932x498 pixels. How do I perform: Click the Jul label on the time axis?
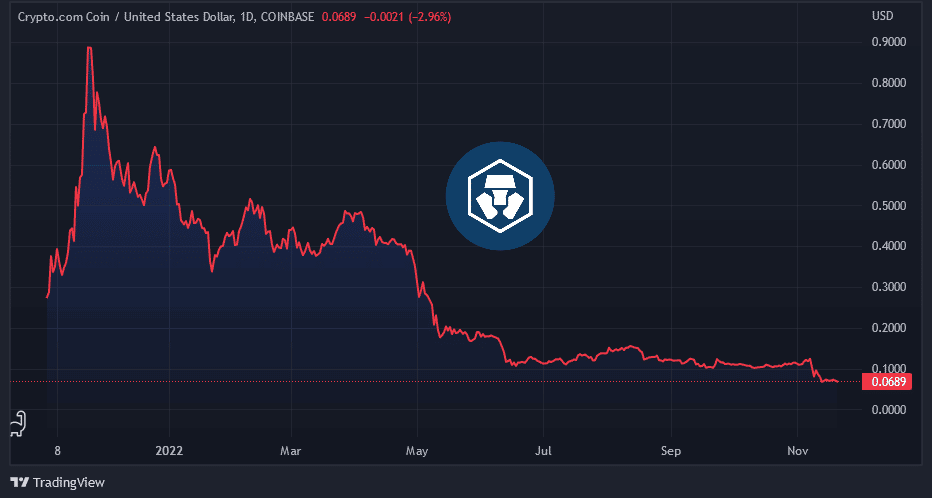(x=544, y=451)
